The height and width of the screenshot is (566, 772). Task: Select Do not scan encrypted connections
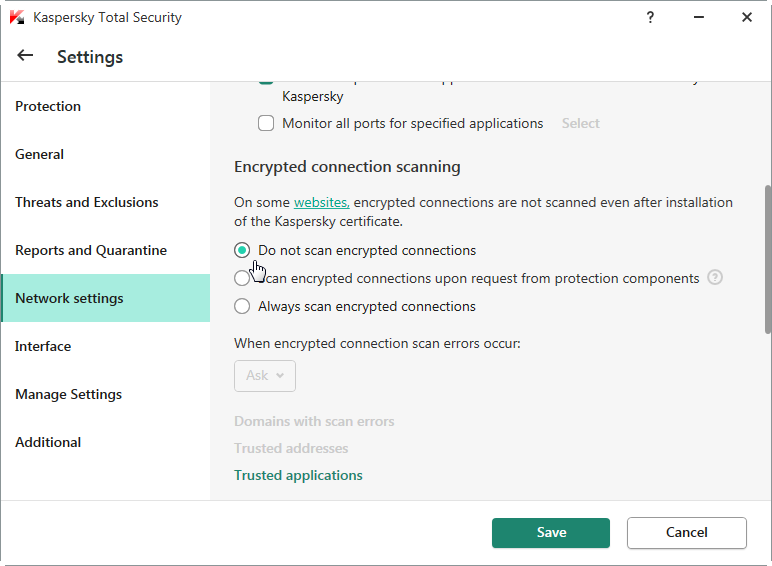(242, 250)
